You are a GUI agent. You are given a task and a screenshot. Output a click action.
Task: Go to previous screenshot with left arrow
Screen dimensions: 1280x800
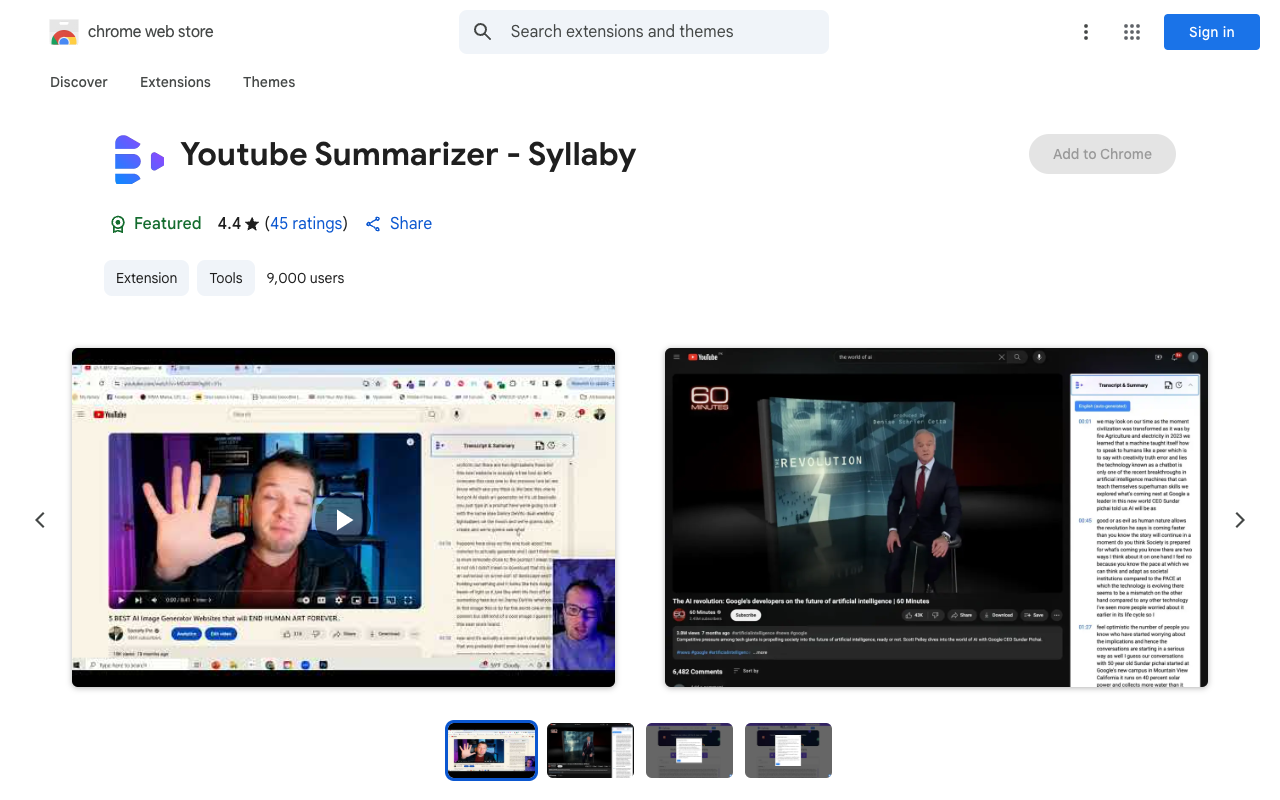click(40, 520)
